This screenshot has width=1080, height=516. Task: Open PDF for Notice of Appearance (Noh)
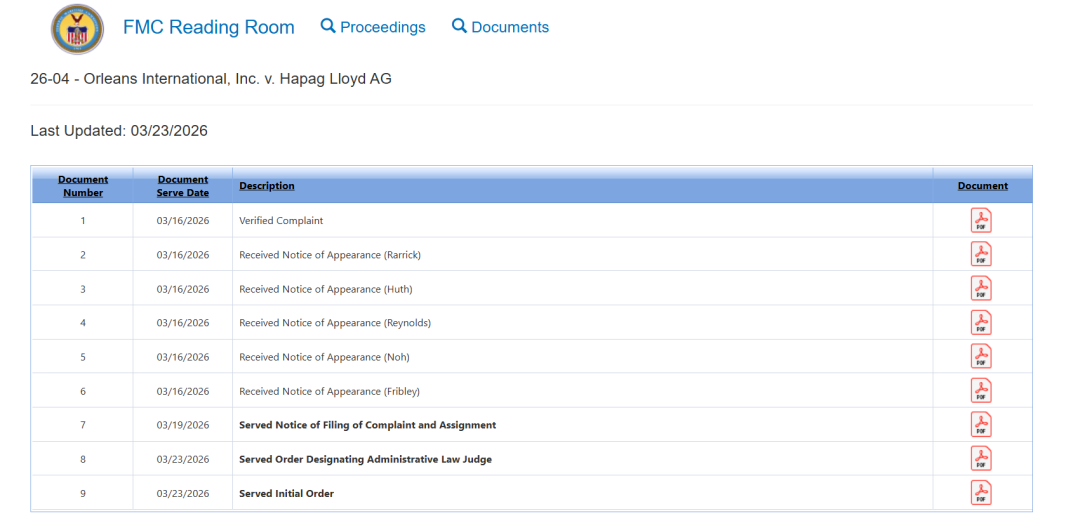click(981, 357)
